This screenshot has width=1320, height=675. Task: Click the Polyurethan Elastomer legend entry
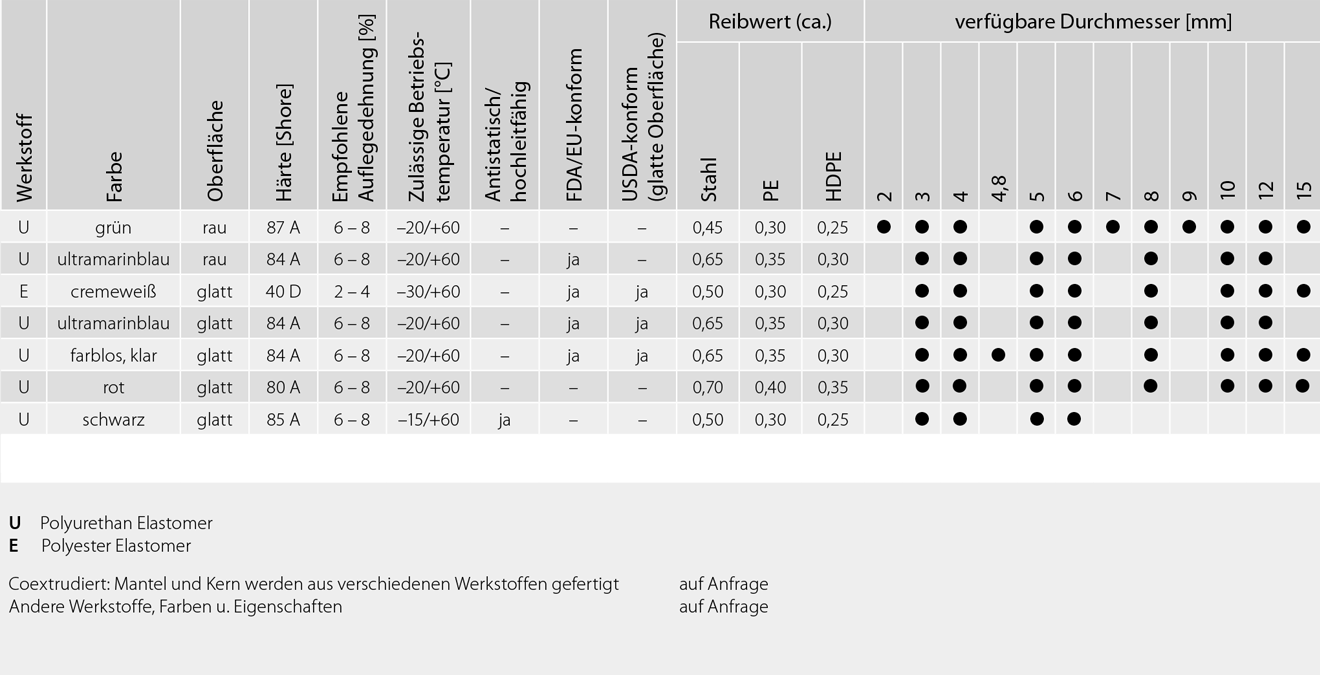[x=126, y=523]
